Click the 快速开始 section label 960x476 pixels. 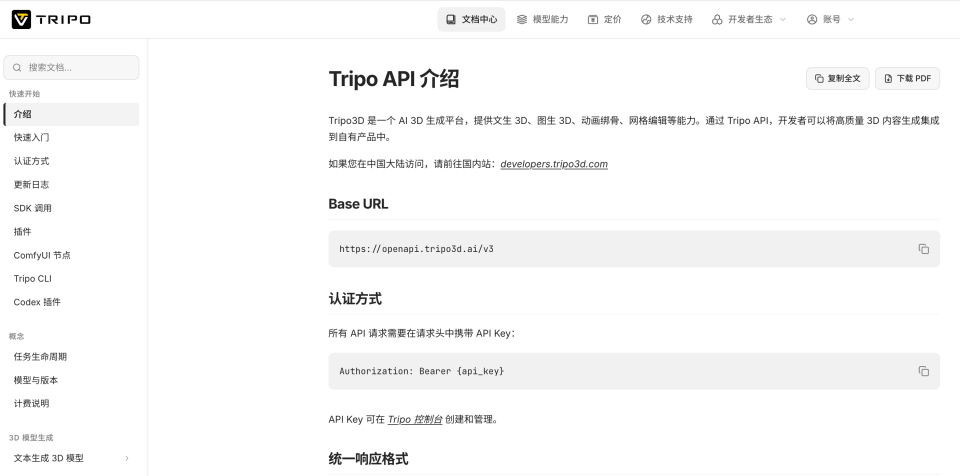click(x=24, y=94)
